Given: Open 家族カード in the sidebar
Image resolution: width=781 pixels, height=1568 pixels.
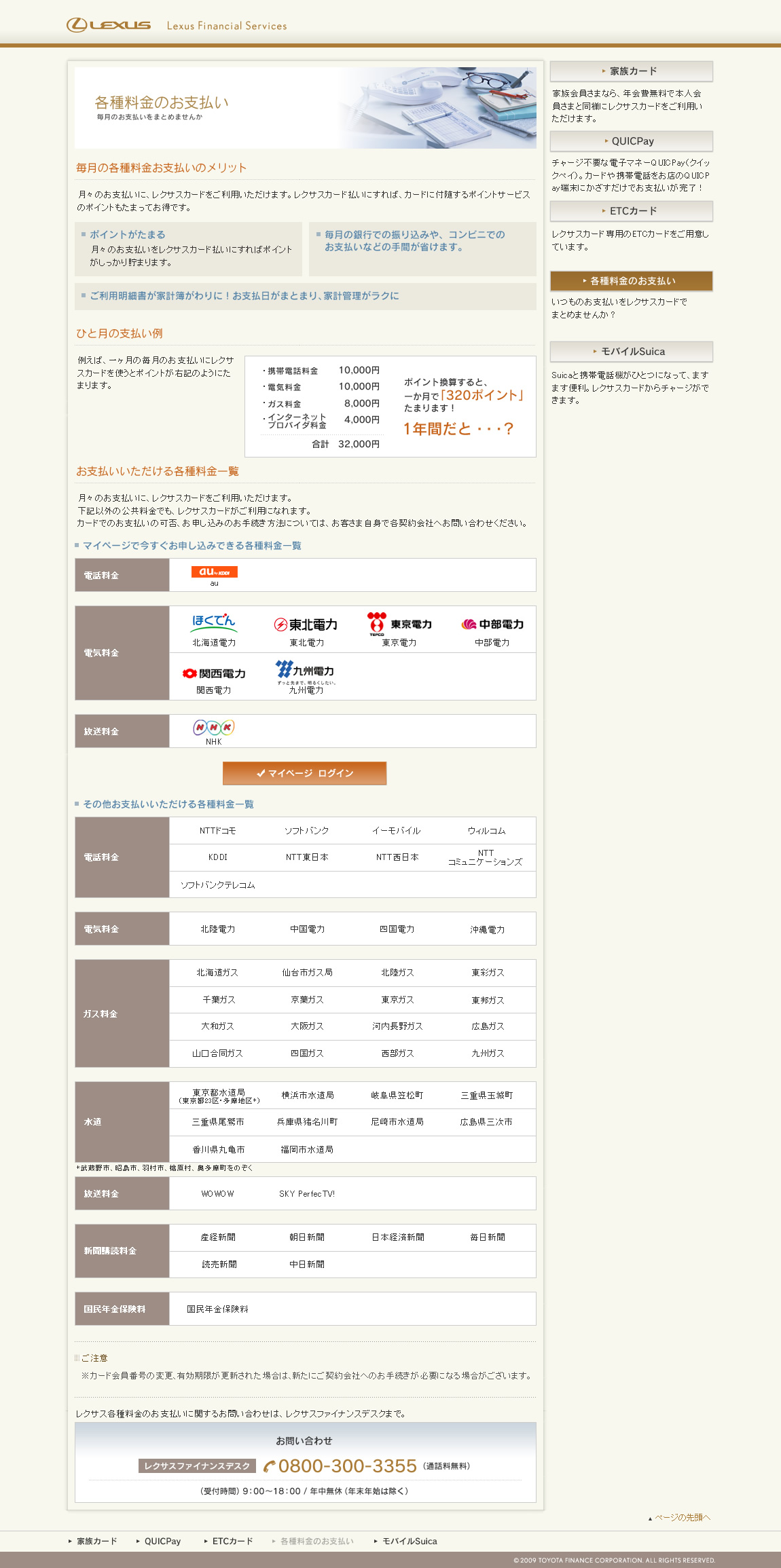Looking at the screenshot, I should 631,71.
